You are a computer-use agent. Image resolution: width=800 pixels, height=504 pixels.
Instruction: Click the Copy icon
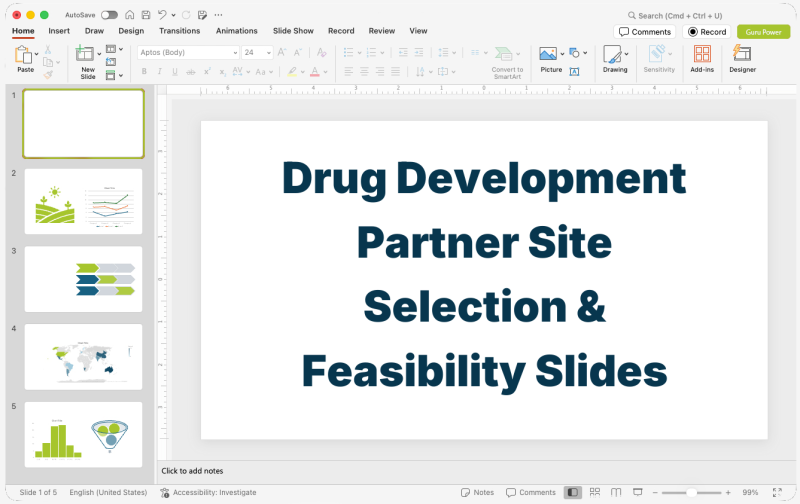pos(48,62)
